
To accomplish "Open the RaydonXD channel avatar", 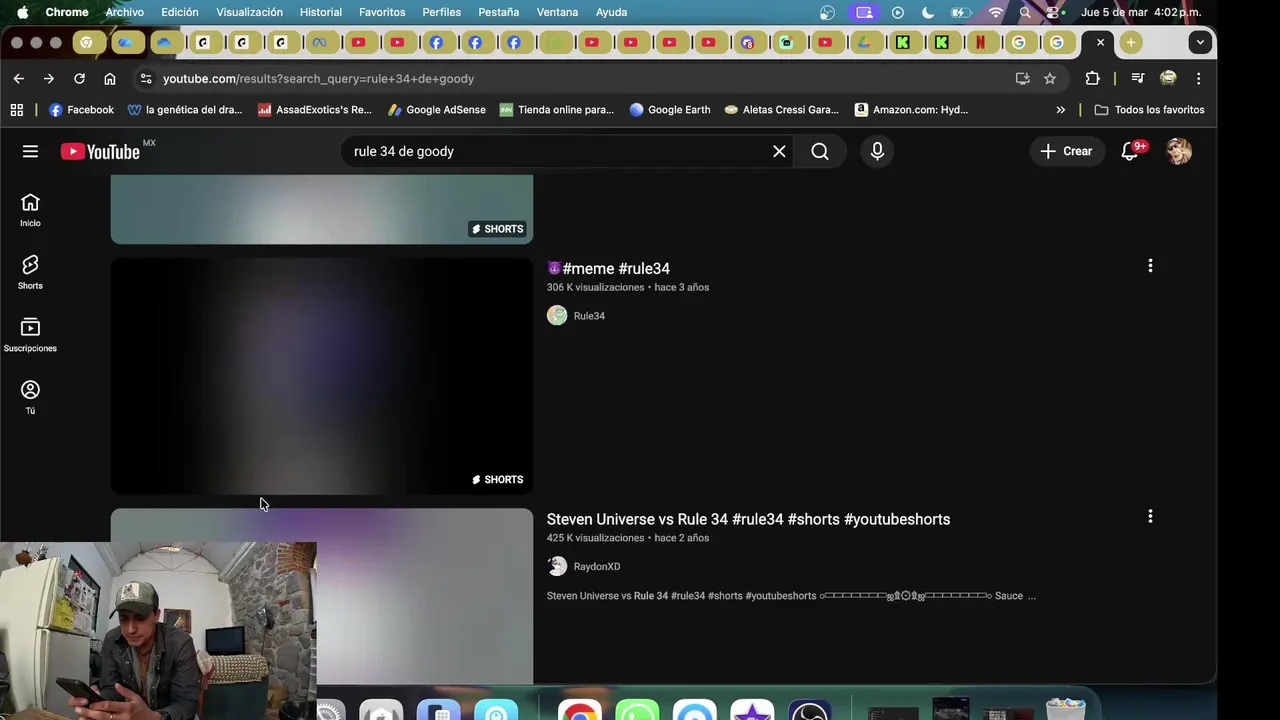I will (x=557, y=566).
